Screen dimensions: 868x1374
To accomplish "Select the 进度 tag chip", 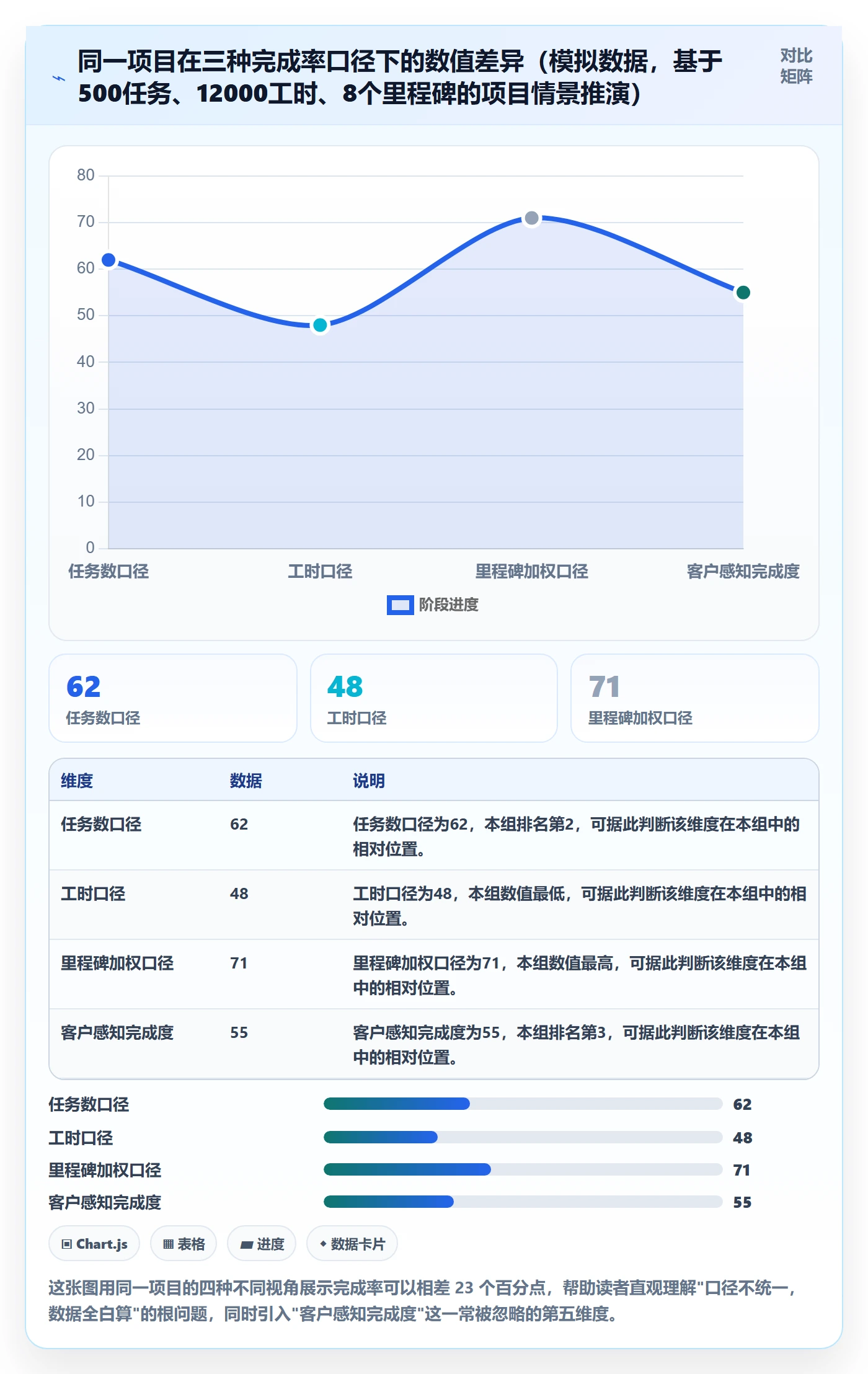I will tap(262, 1243).
